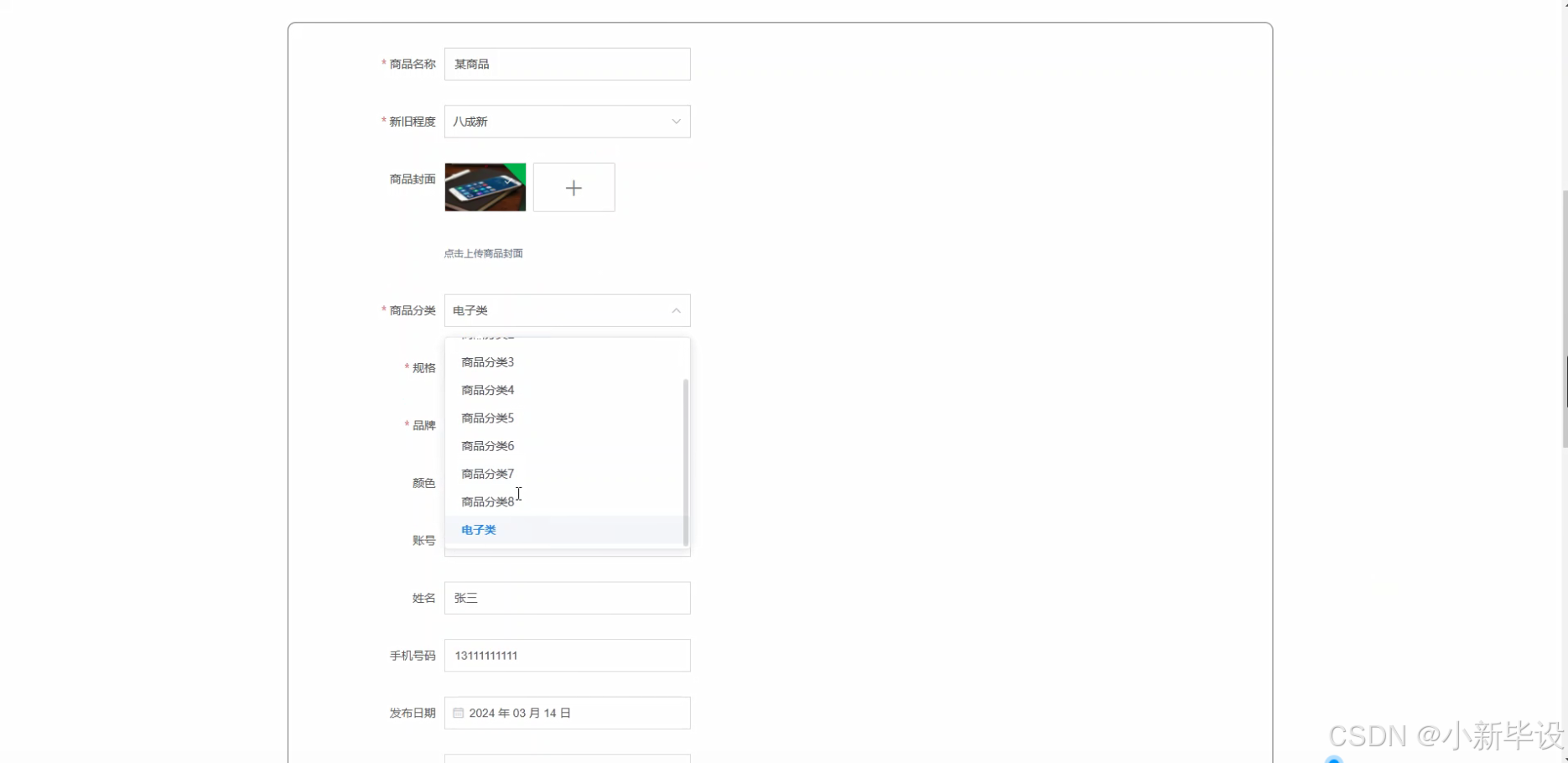1568x763 pixels.
Task: Click the plus upload box for 商品封面
Action: 574,187
